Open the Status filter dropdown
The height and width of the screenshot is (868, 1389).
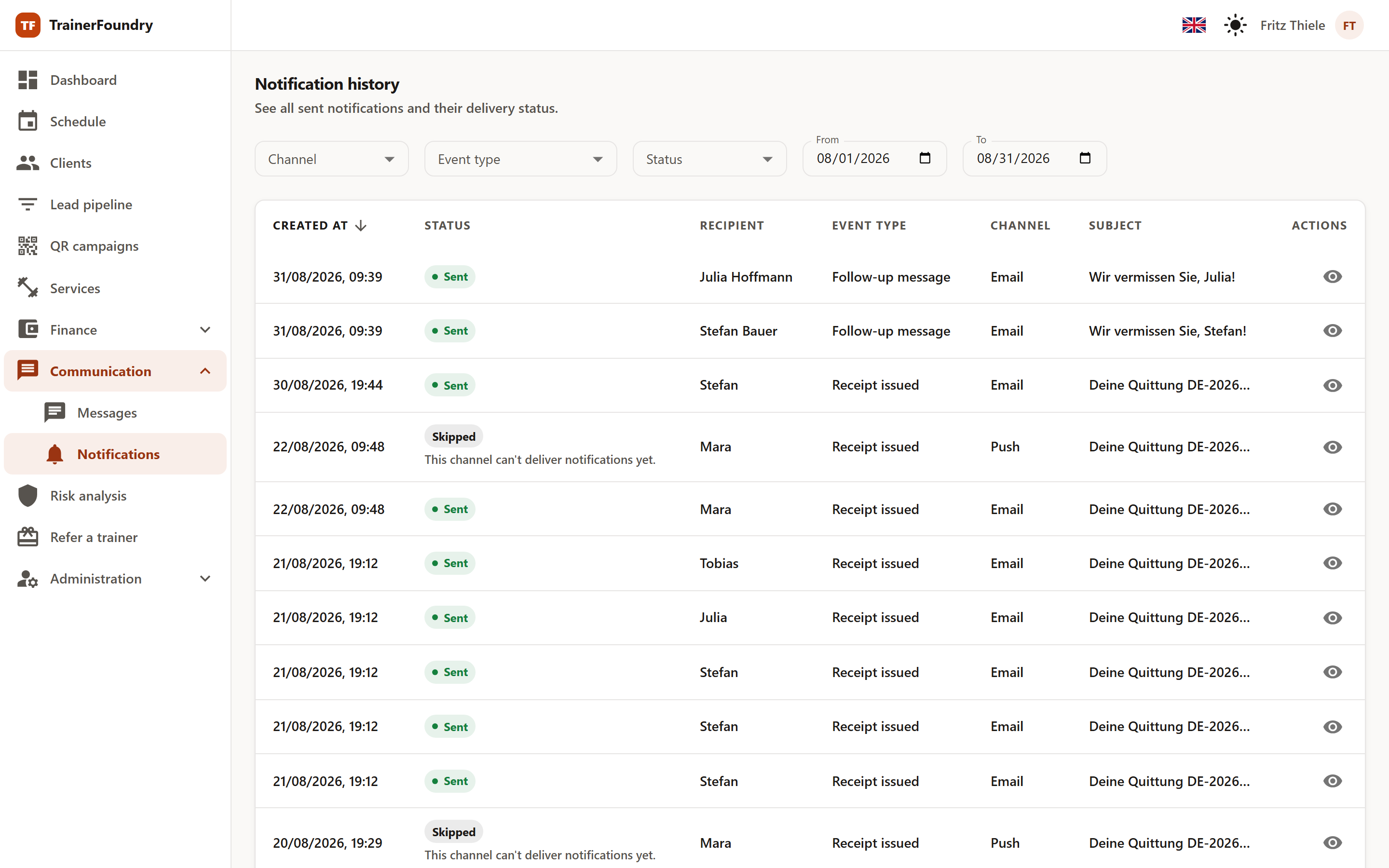pos(709,159)
